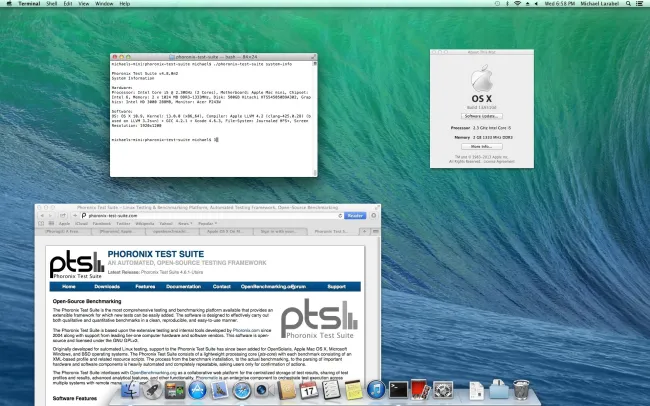Open the Terminal application menu
The image size is (650, 406).
tap(29, 3)
